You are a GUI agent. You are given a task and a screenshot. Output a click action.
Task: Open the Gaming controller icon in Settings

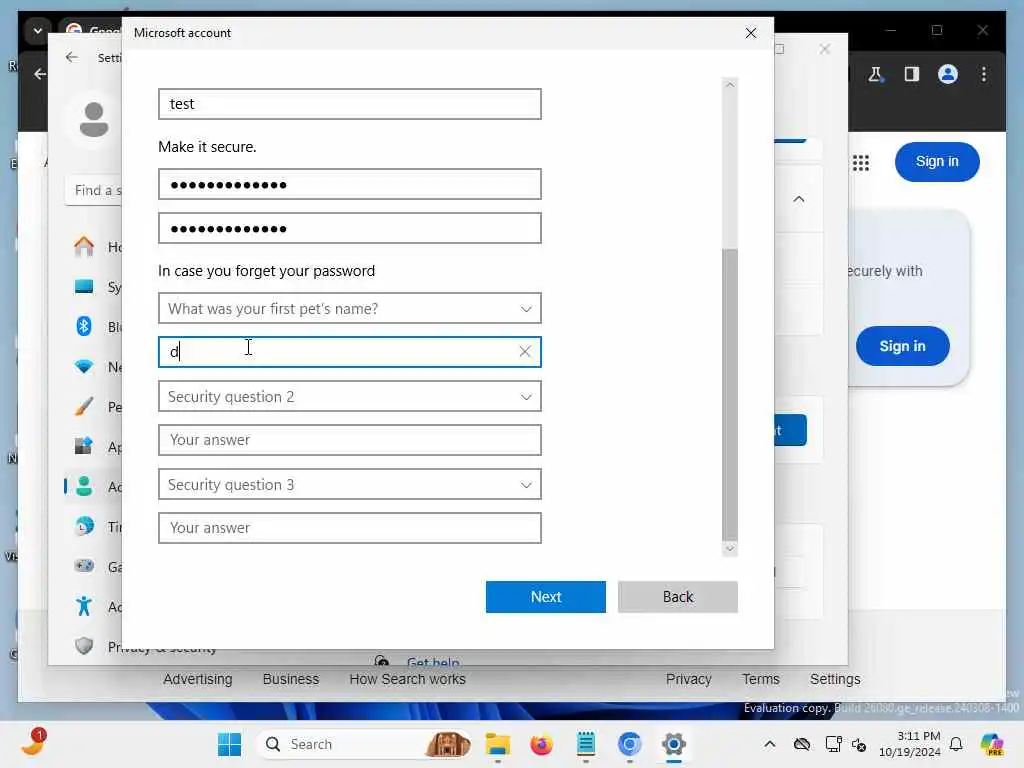coord(84,566)
